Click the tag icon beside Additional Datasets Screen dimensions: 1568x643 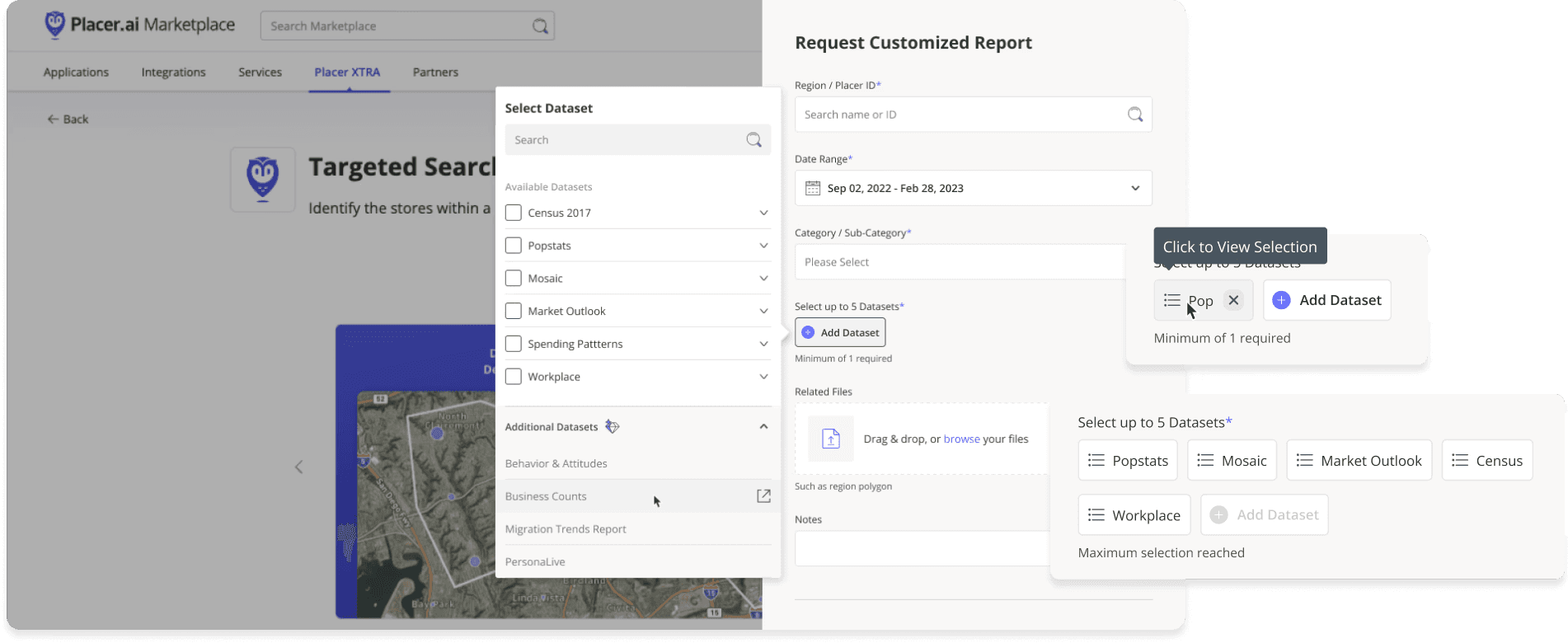point(612,426)
